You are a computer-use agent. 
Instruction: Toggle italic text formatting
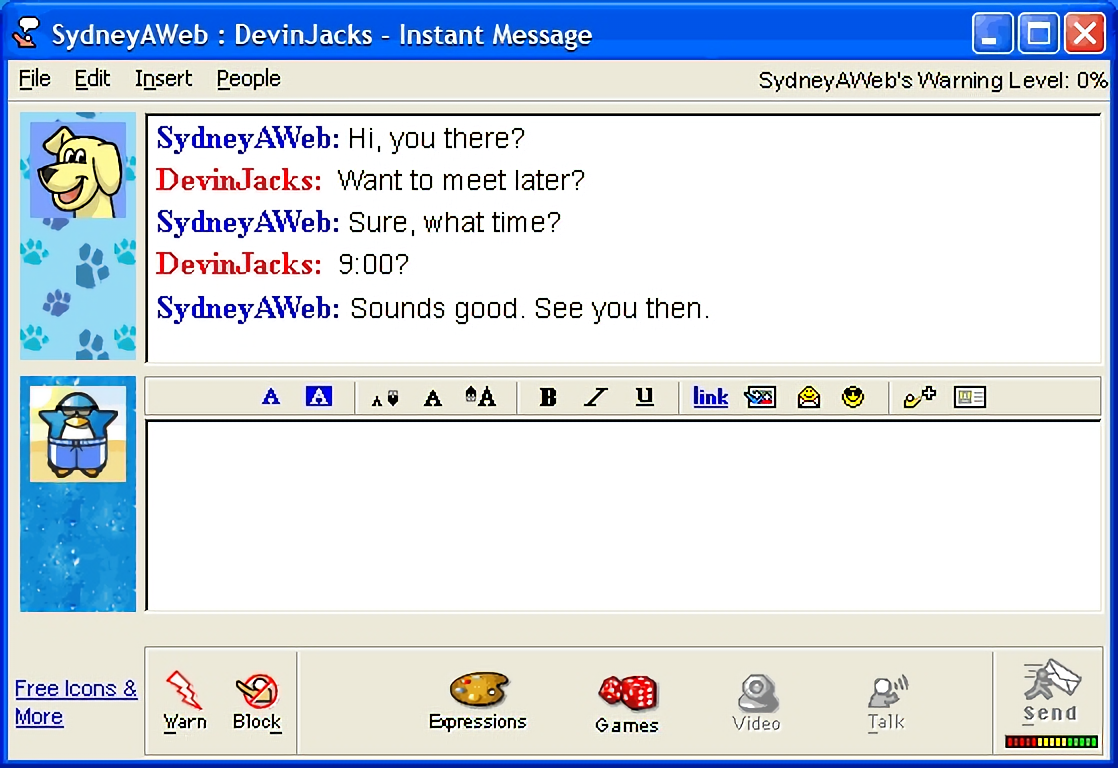[595, 396]
